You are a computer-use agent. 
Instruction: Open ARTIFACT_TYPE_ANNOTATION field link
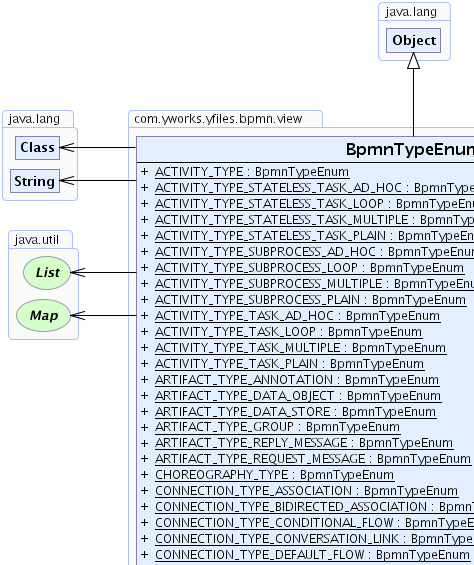tap(297, 380)
